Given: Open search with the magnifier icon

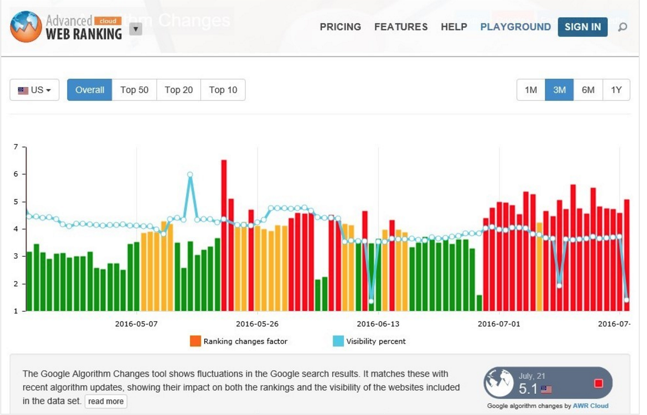Looking at the screenshot, I should click(622, 27).
